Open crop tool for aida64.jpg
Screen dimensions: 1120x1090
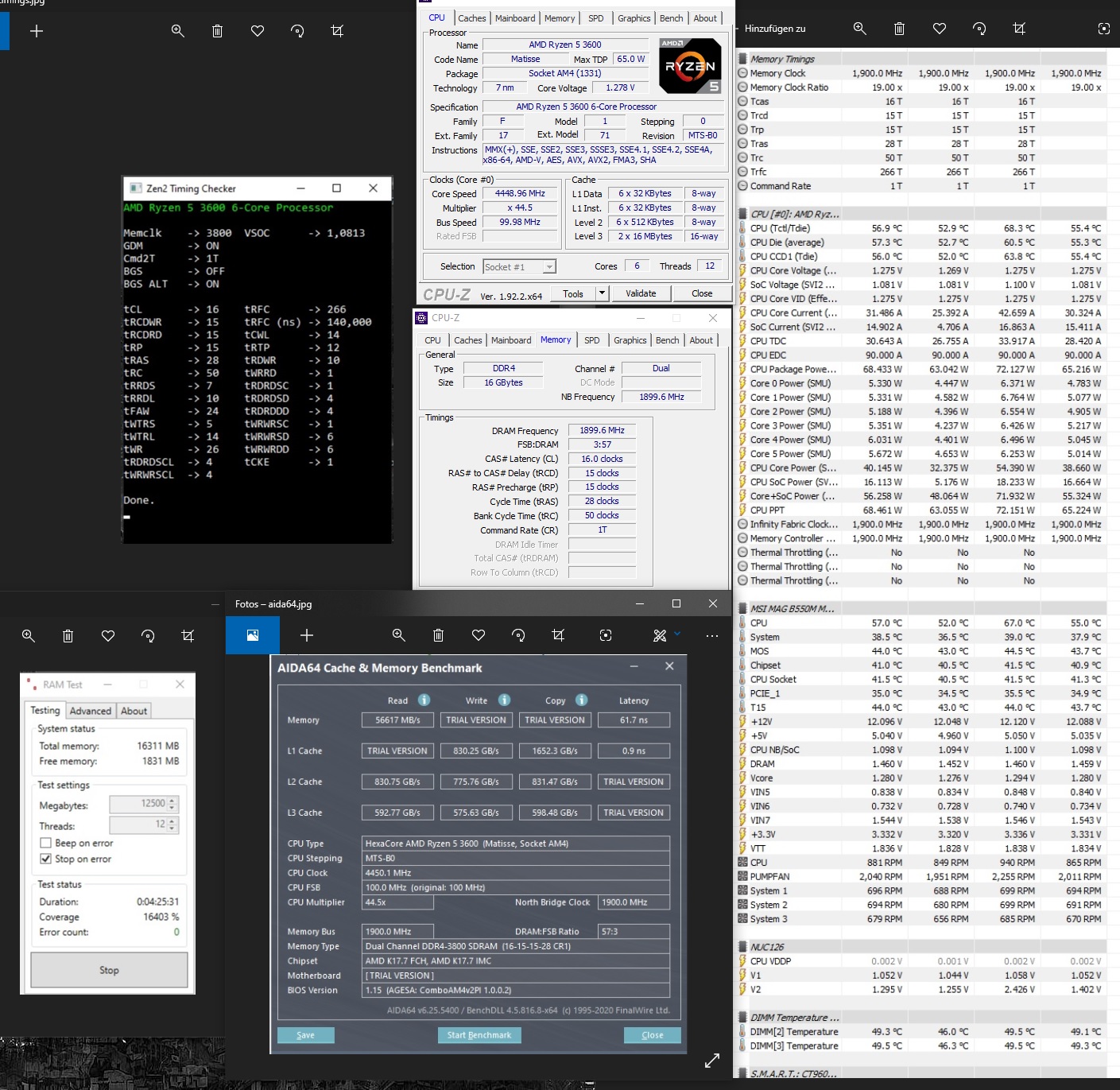[x=558, y=635]
